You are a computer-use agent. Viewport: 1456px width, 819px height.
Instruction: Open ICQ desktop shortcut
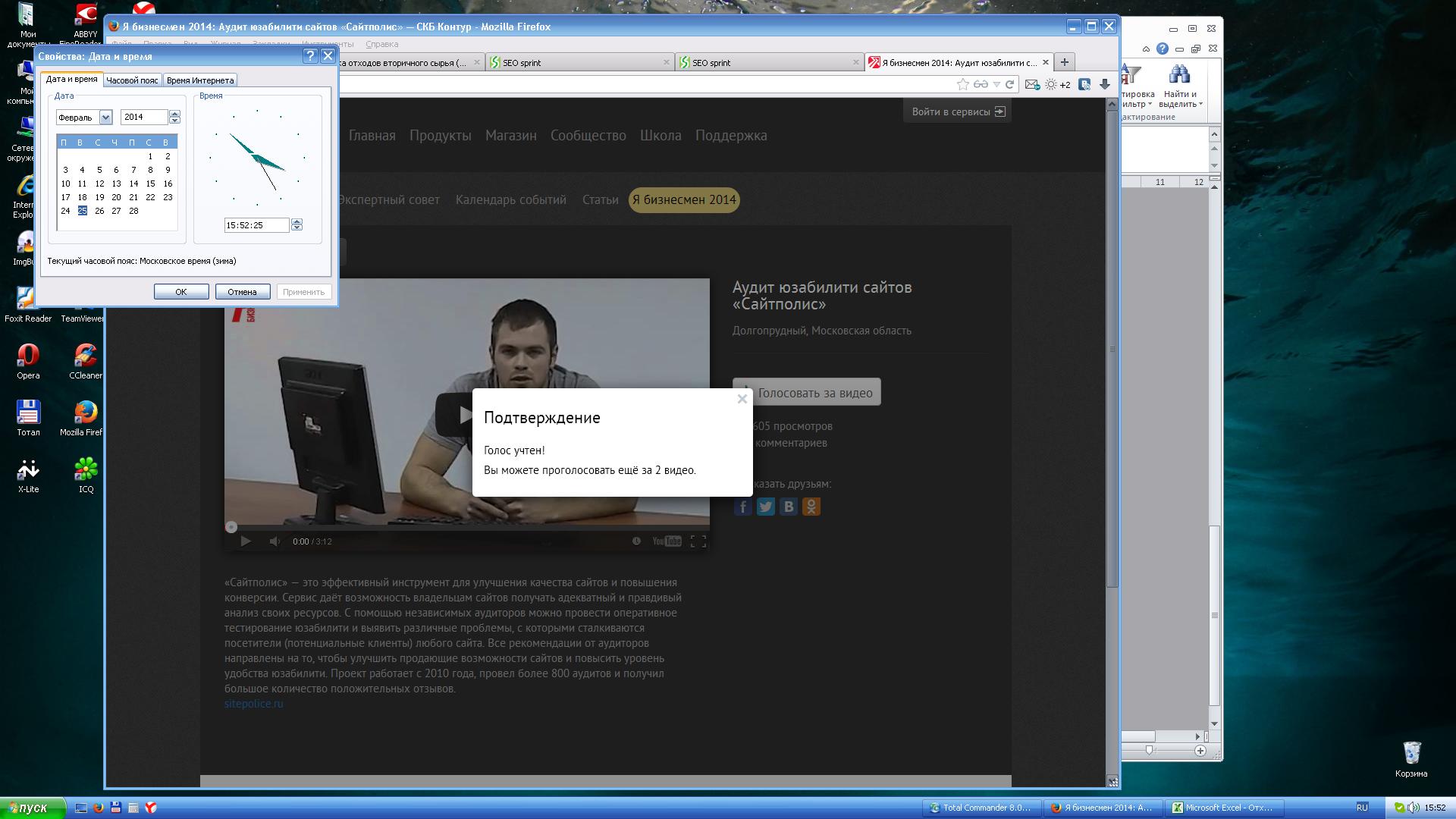[86, 475]
